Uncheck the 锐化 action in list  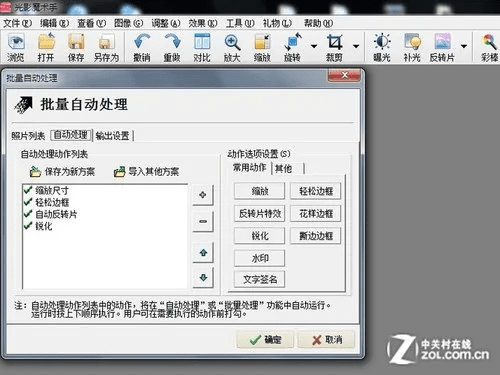pos(28,226)
